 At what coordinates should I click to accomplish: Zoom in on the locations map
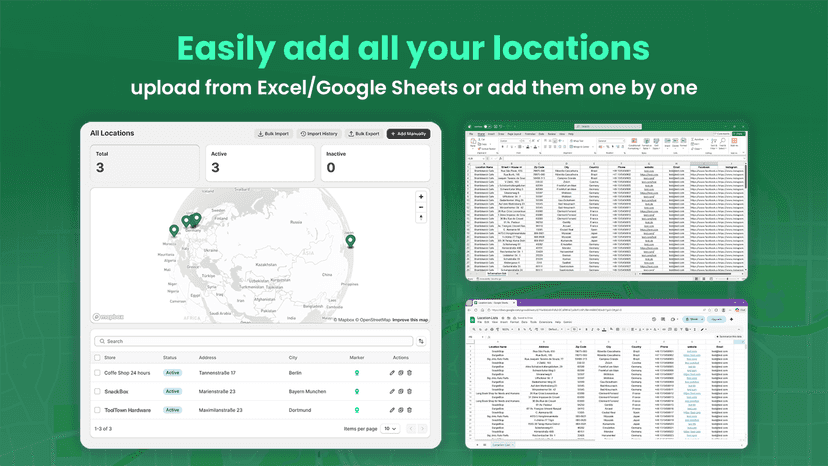(421, 197)
